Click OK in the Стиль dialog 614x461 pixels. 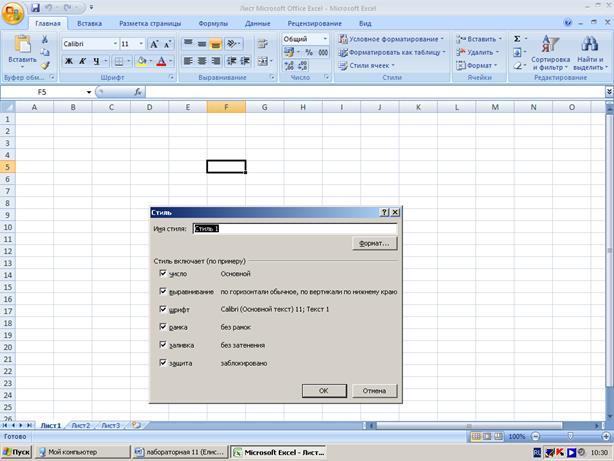(x=324, y=390)
